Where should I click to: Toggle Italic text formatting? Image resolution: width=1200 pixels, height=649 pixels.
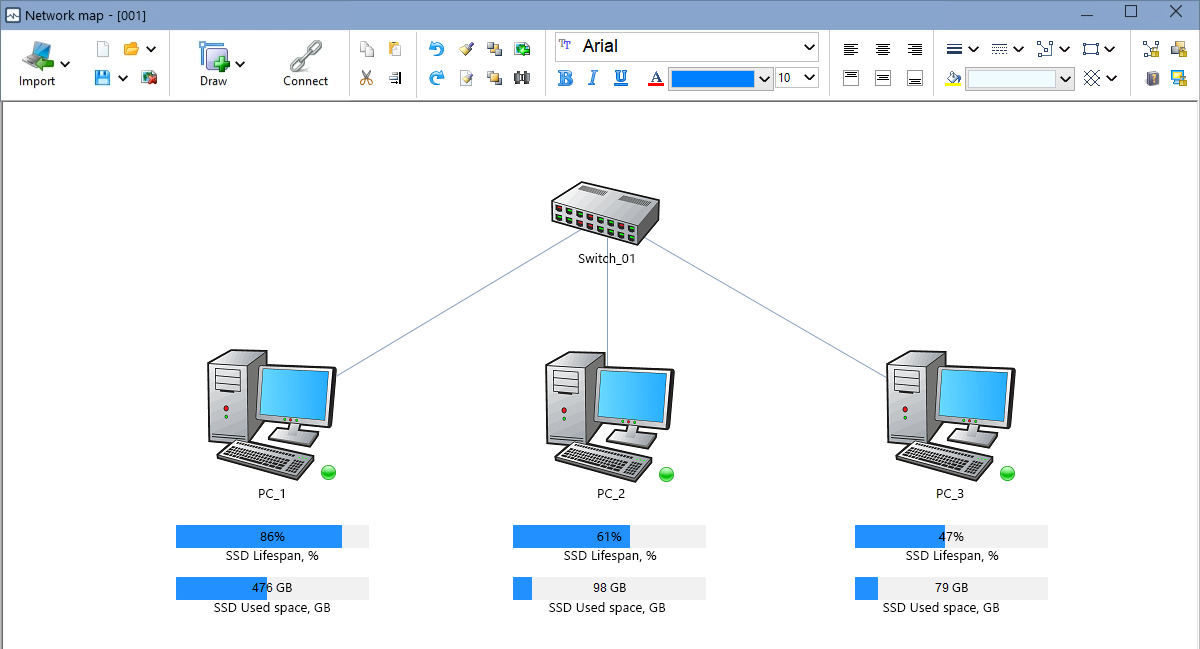(x=593, y=78)
